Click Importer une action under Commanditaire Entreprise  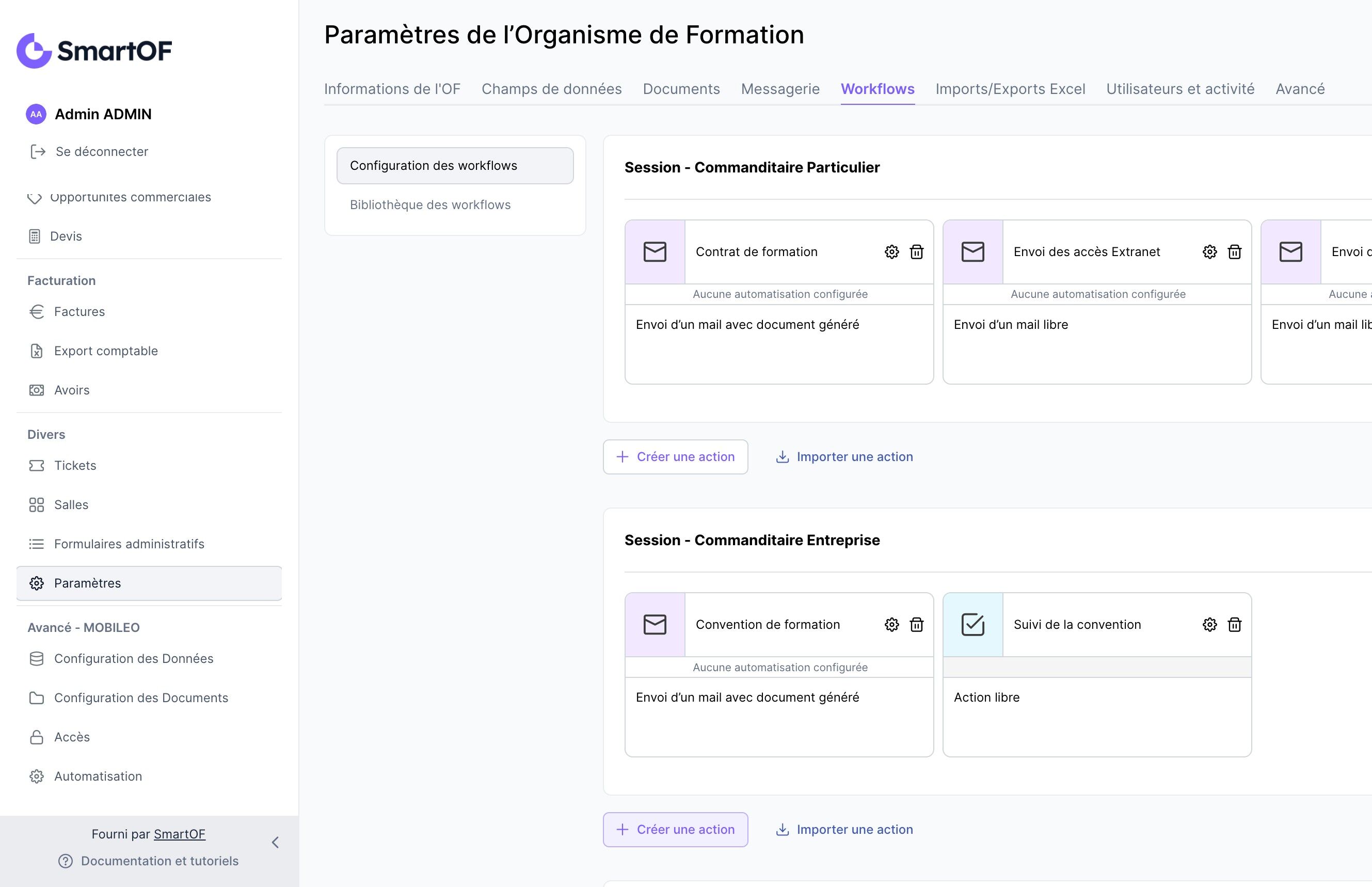coord(844,829)
